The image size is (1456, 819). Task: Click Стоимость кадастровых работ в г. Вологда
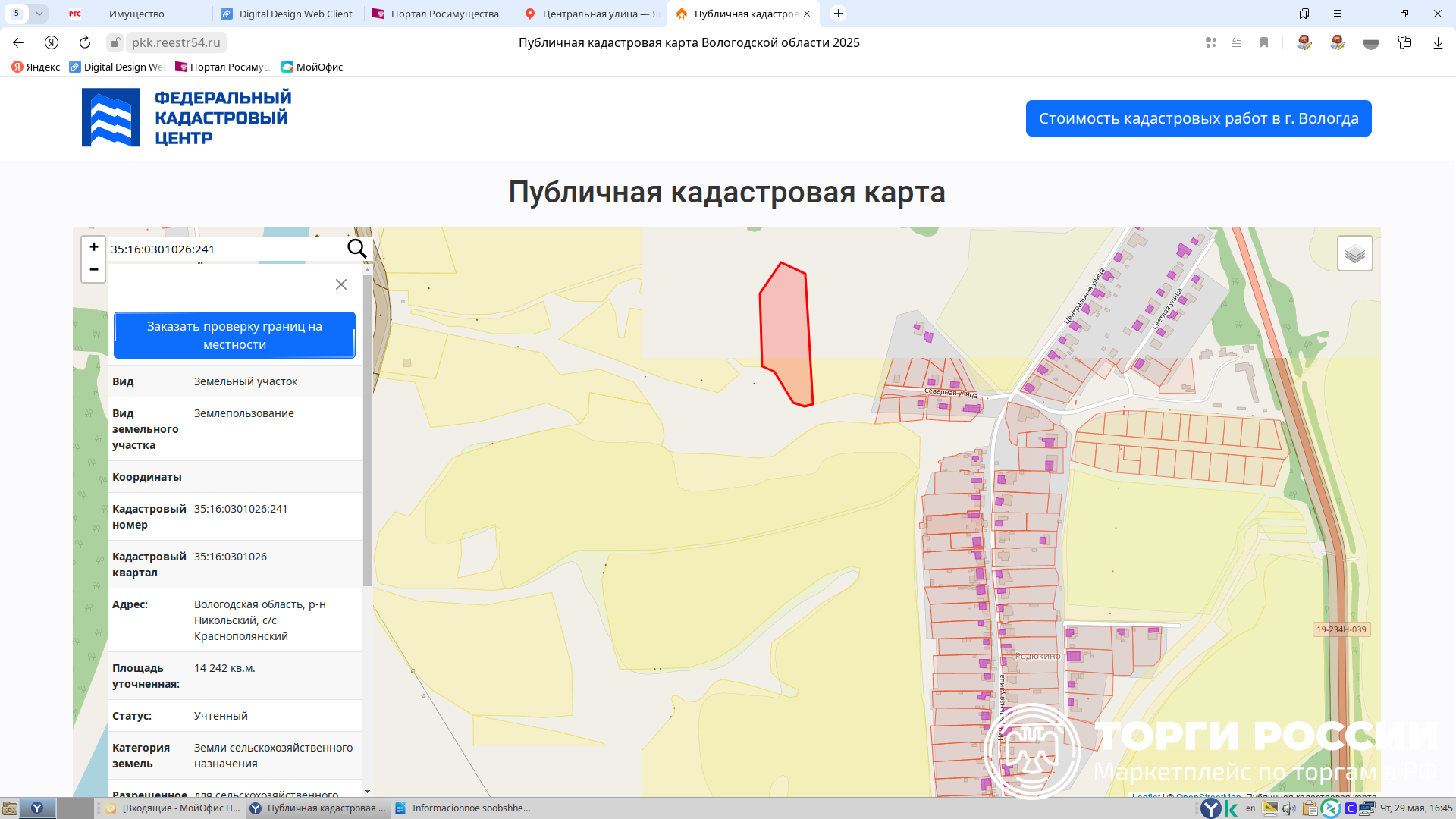coord(1198,118)
